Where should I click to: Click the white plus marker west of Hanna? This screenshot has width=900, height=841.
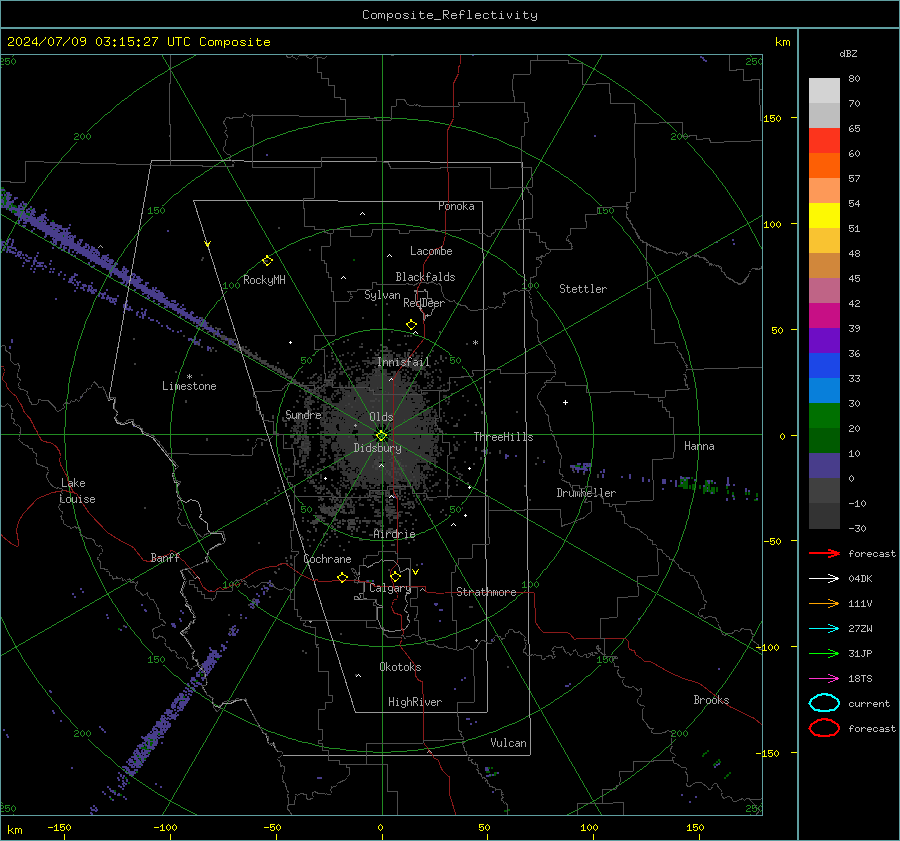565,402
